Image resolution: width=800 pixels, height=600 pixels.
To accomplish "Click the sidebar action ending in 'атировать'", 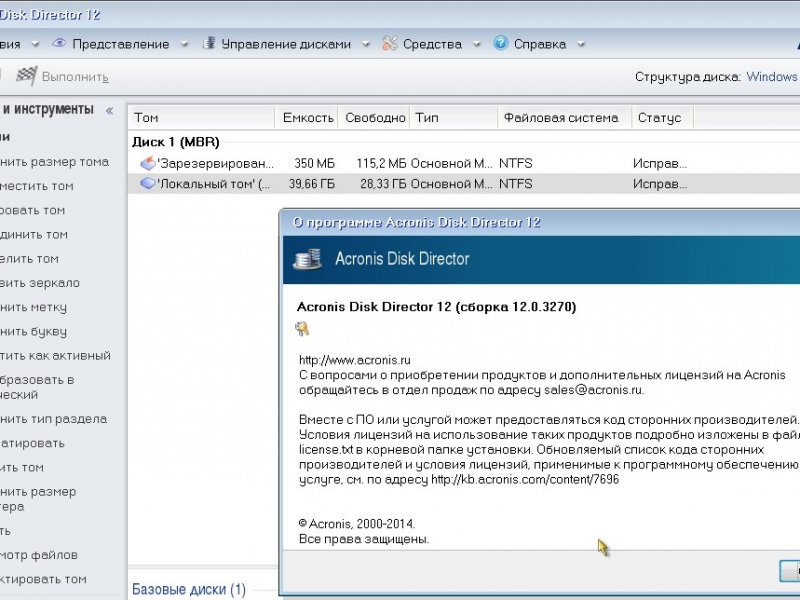I will (32, 443).
